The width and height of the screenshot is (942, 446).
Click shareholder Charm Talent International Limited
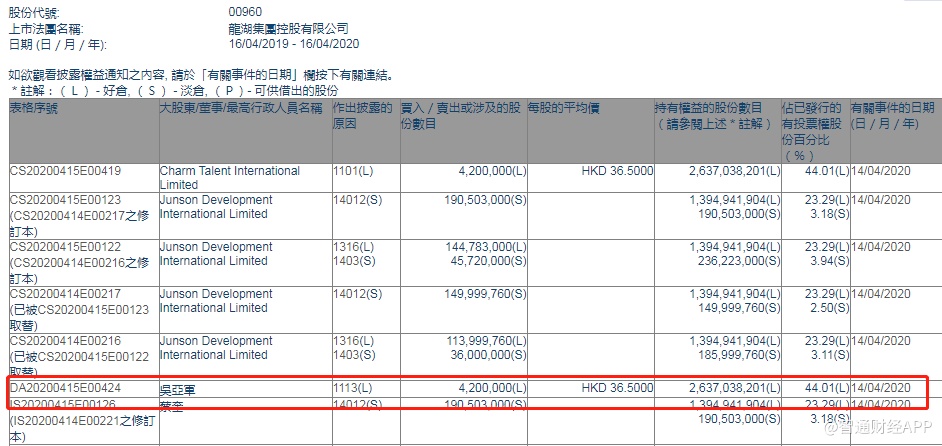pyautogui.click(x=229, y=178)
